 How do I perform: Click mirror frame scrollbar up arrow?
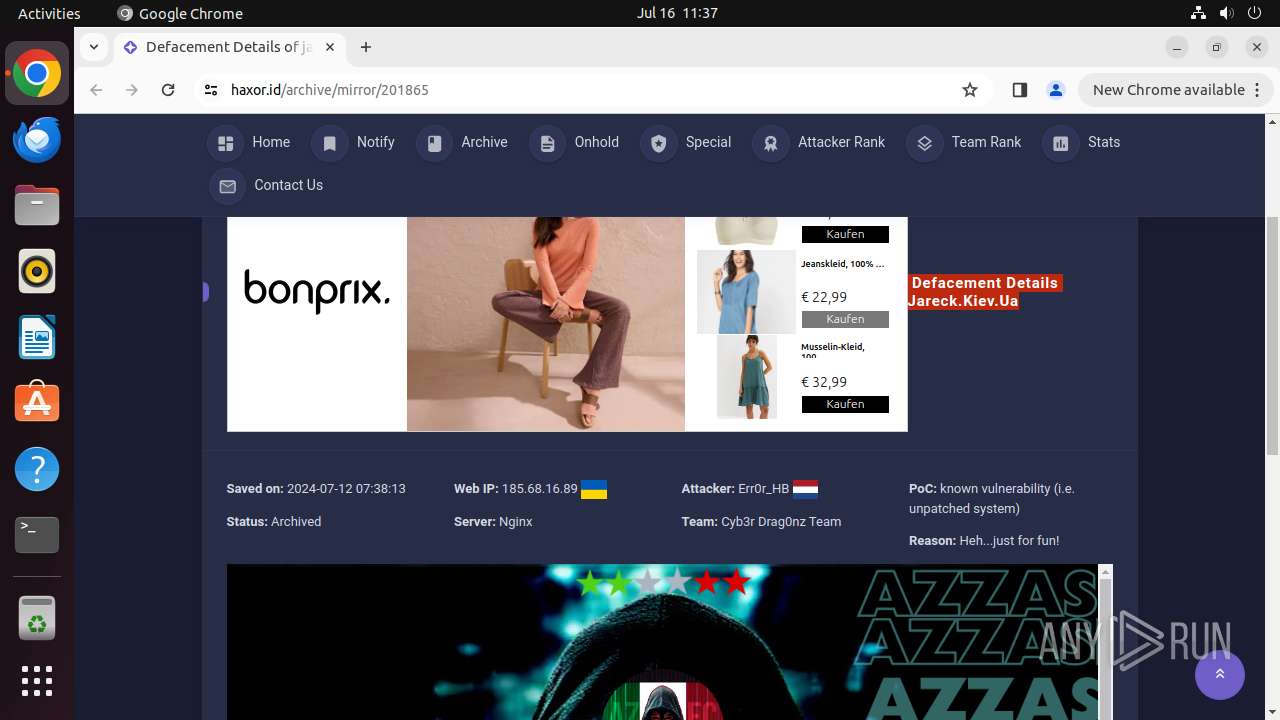tap(1105, 572)
